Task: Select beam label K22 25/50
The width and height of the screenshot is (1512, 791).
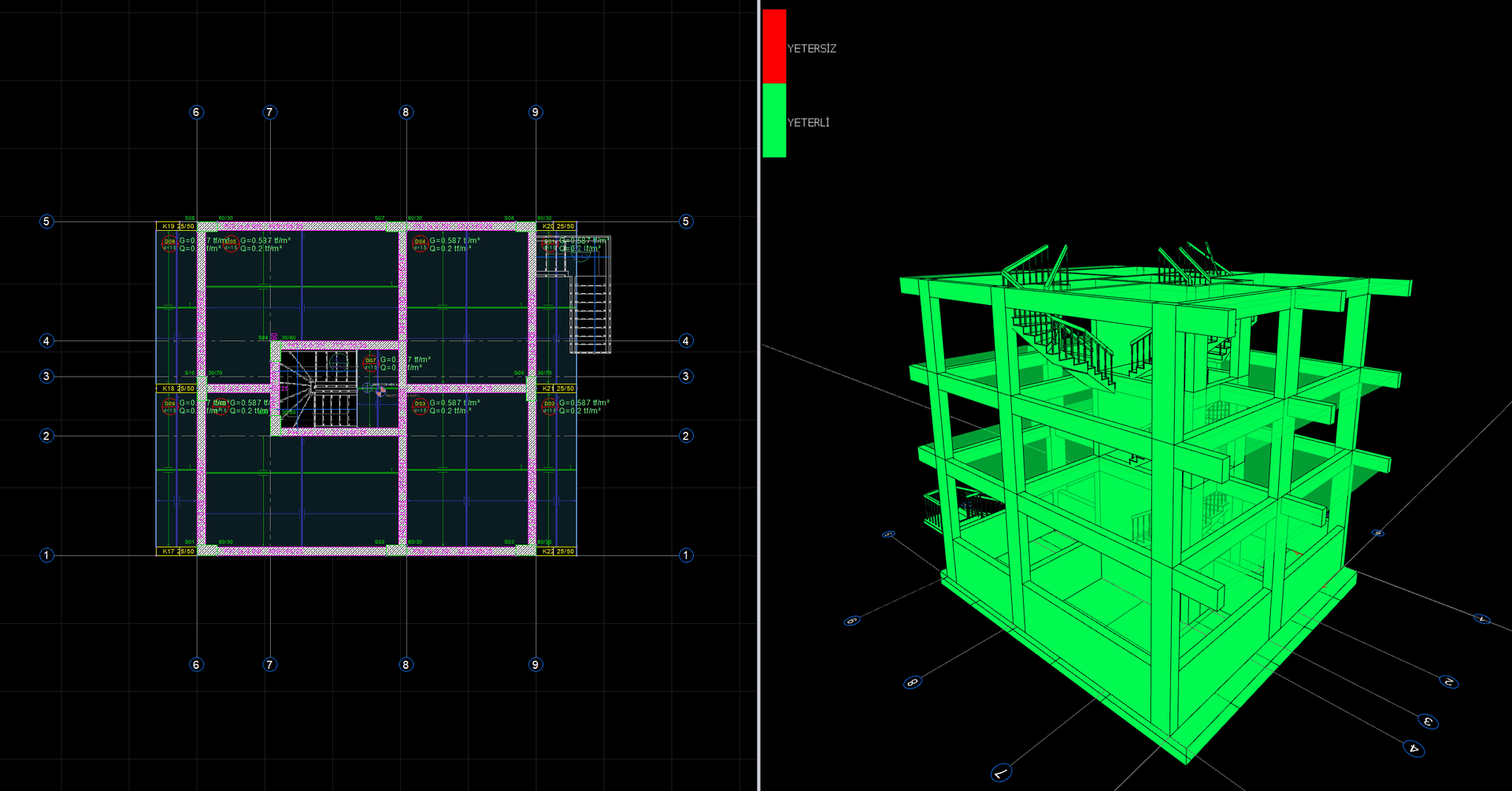Action: tap(558, 551)
